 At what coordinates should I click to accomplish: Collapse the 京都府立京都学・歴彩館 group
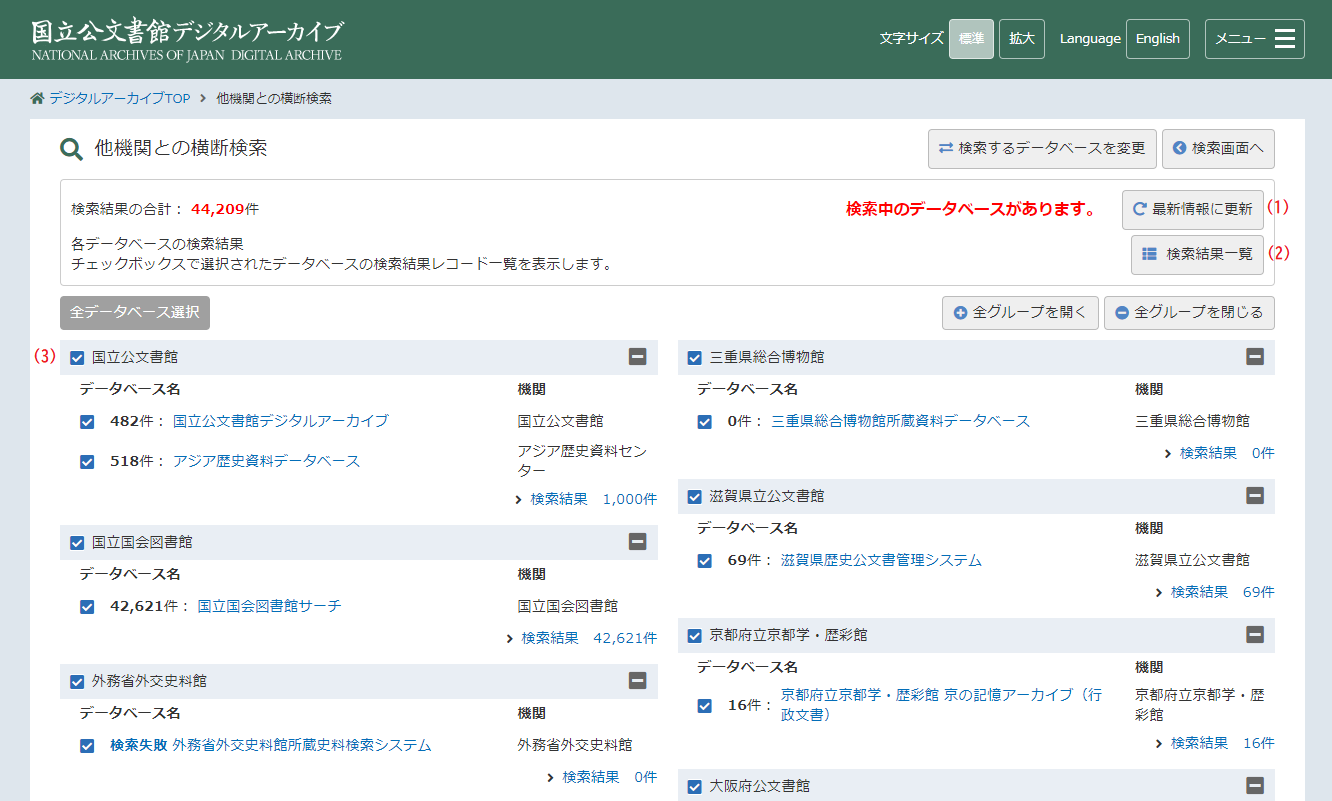(x=1255, y=634)
